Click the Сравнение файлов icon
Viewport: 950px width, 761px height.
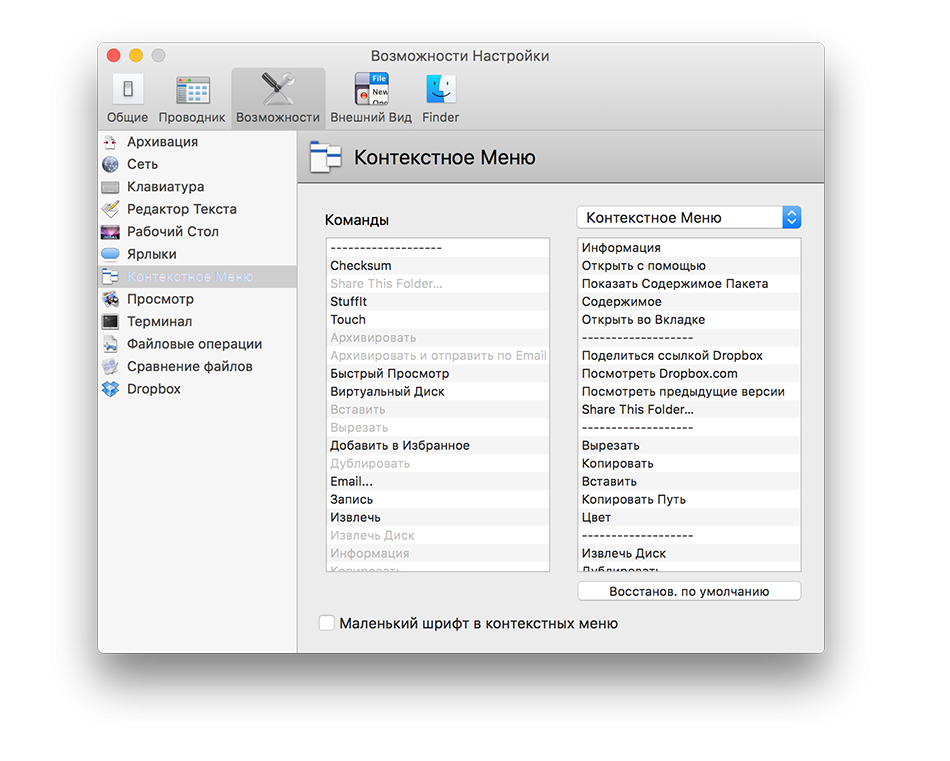point(110,366)
